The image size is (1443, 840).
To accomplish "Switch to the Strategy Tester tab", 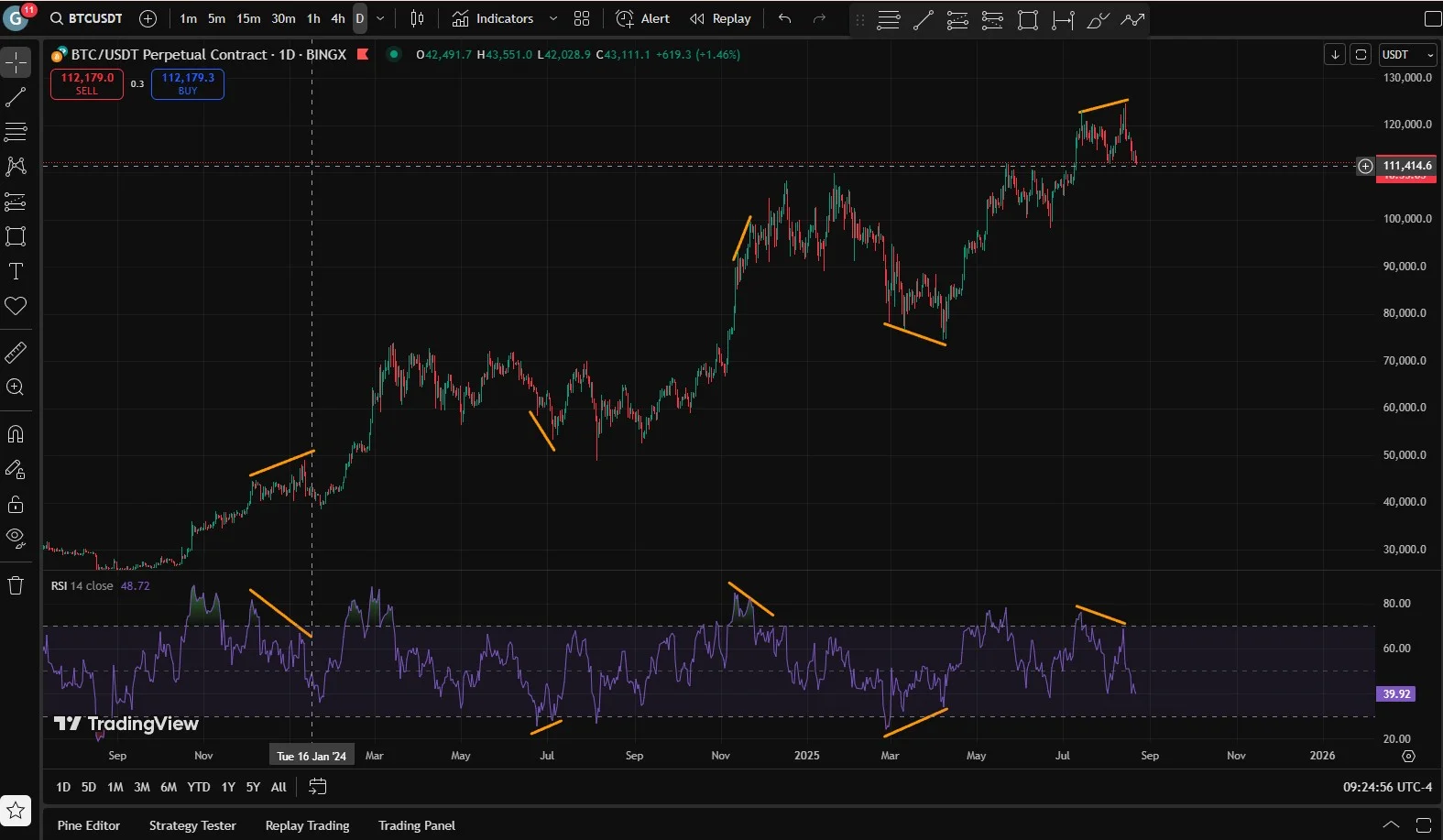I will pos(192,825).
